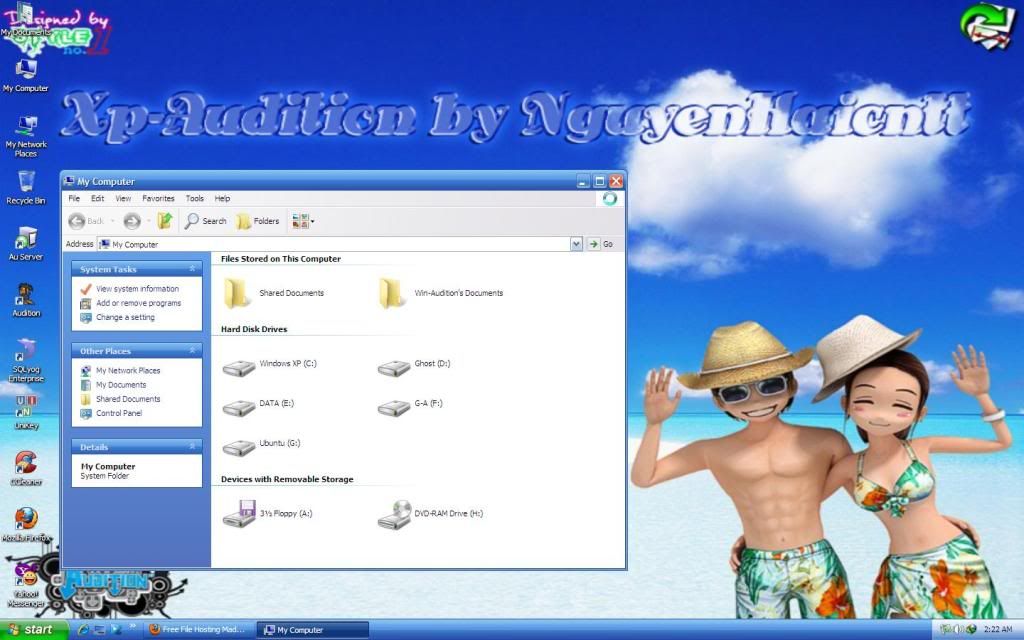Click My Computer taskbar button
This screenshot has height=640, width=1024.
312,630
